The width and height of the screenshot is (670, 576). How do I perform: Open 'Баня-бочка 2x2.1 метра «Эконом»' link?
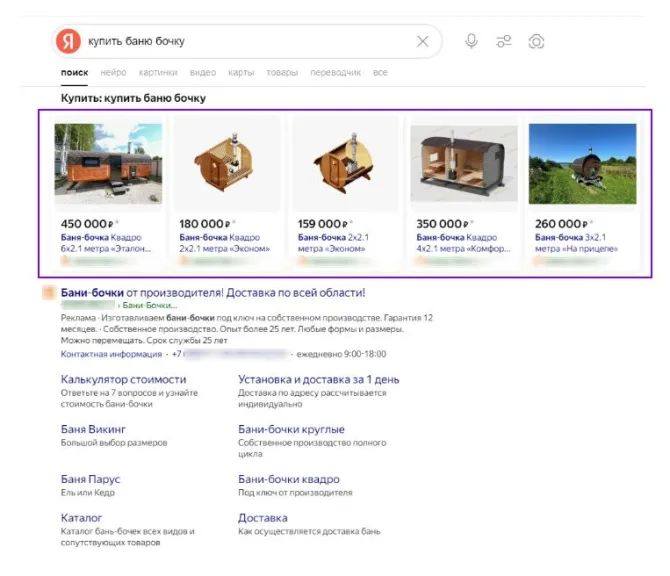tap(333, 243)
